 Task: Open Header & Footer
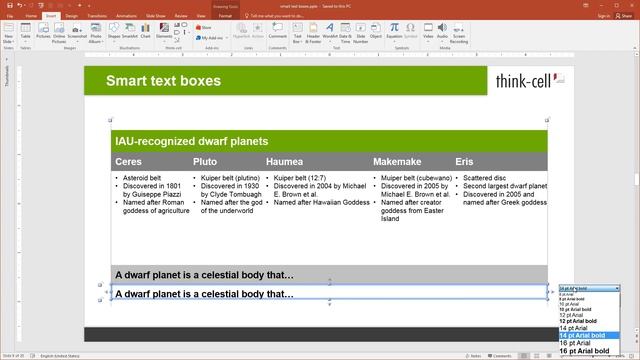[x=313, y=33]
